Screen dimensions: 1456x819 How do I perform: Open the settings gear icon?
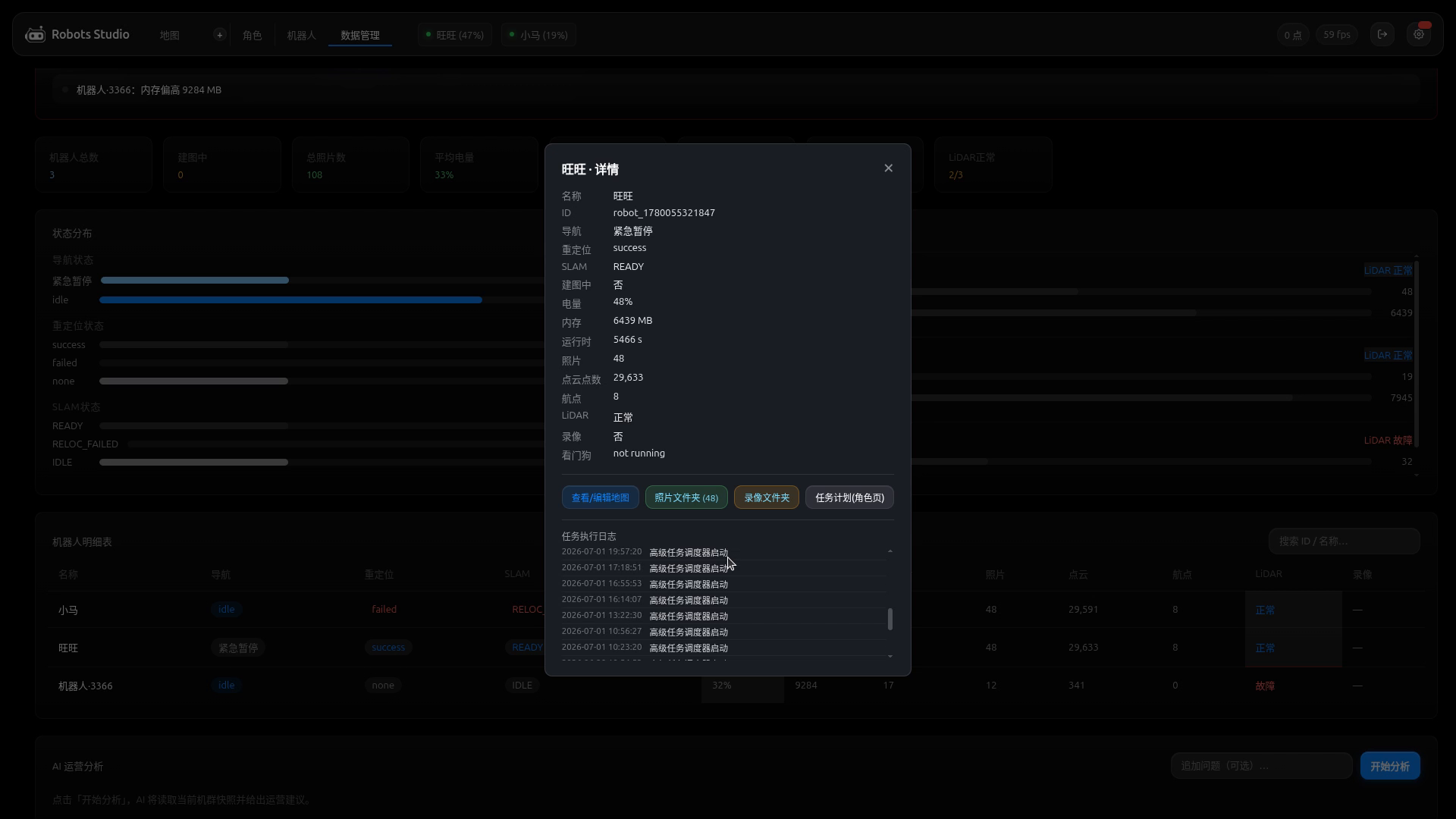[x=1419, y=35]
